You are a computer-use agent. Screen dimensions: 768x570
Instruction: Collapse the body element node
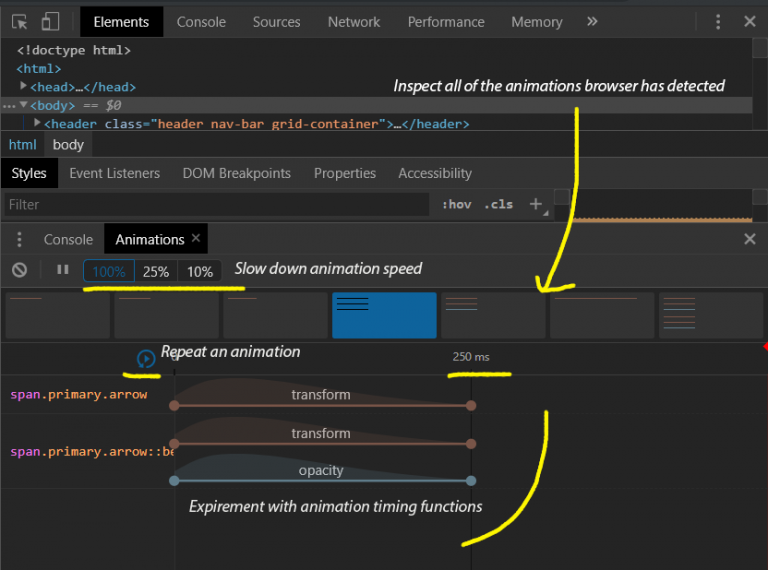coord(23,104)
